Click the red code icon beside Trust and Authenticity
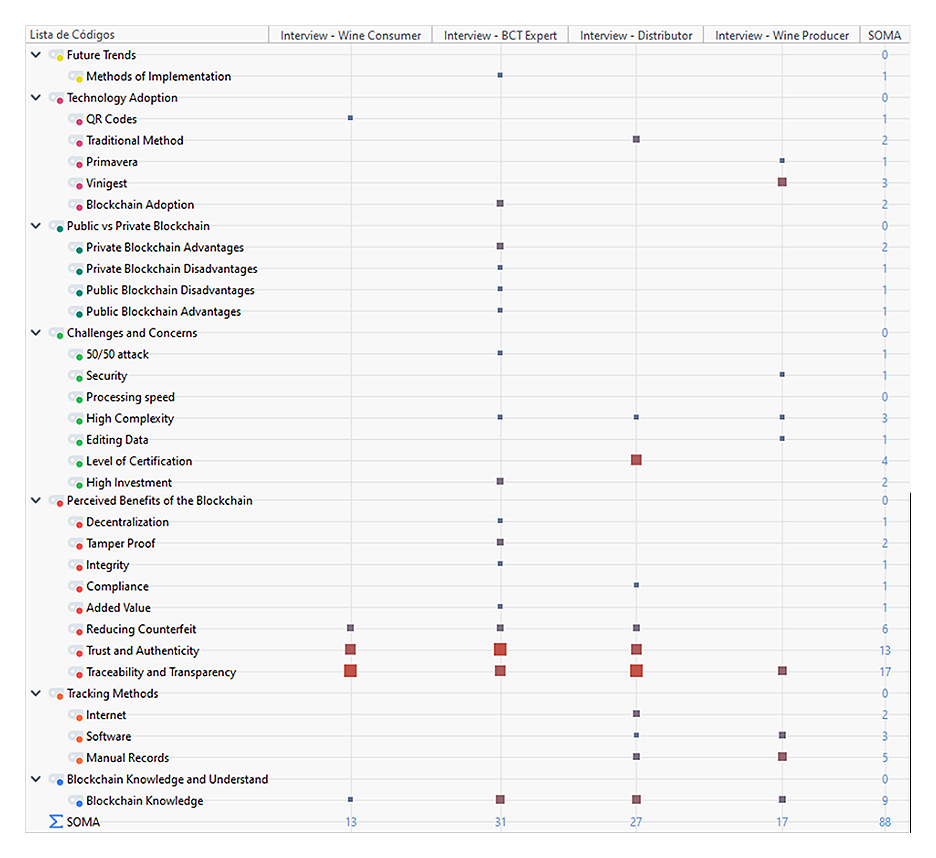 click(x=76, y=652)
